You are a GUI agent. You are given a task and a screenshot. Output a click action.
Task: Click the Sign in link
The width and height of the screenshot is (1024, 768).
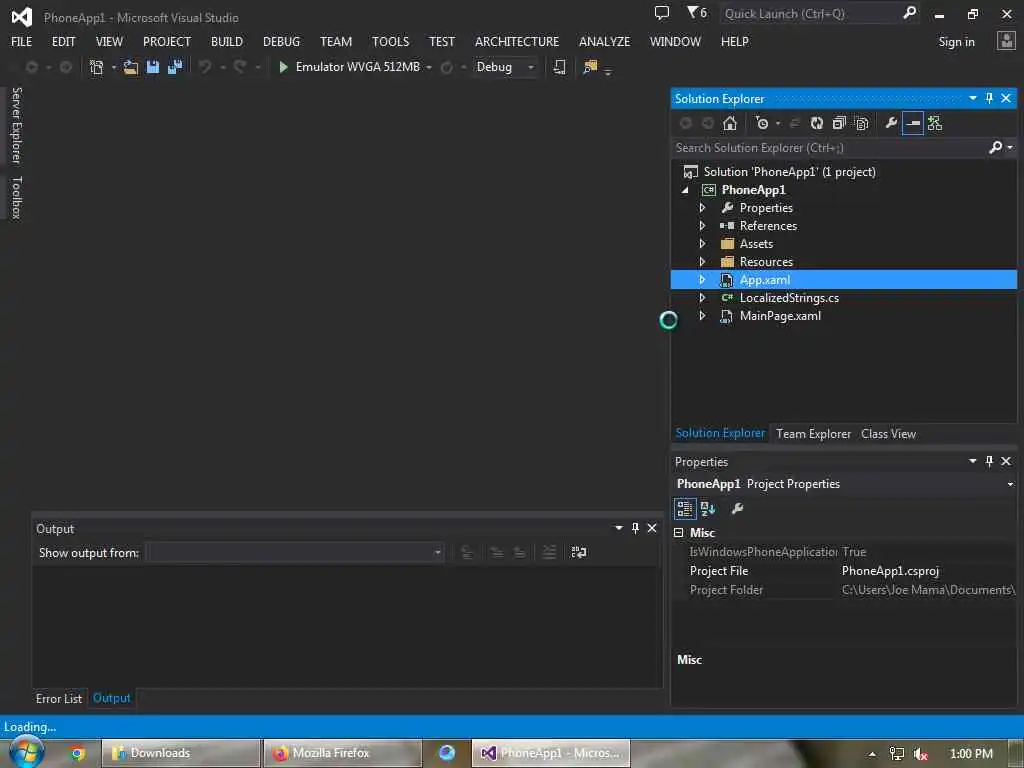957,42
